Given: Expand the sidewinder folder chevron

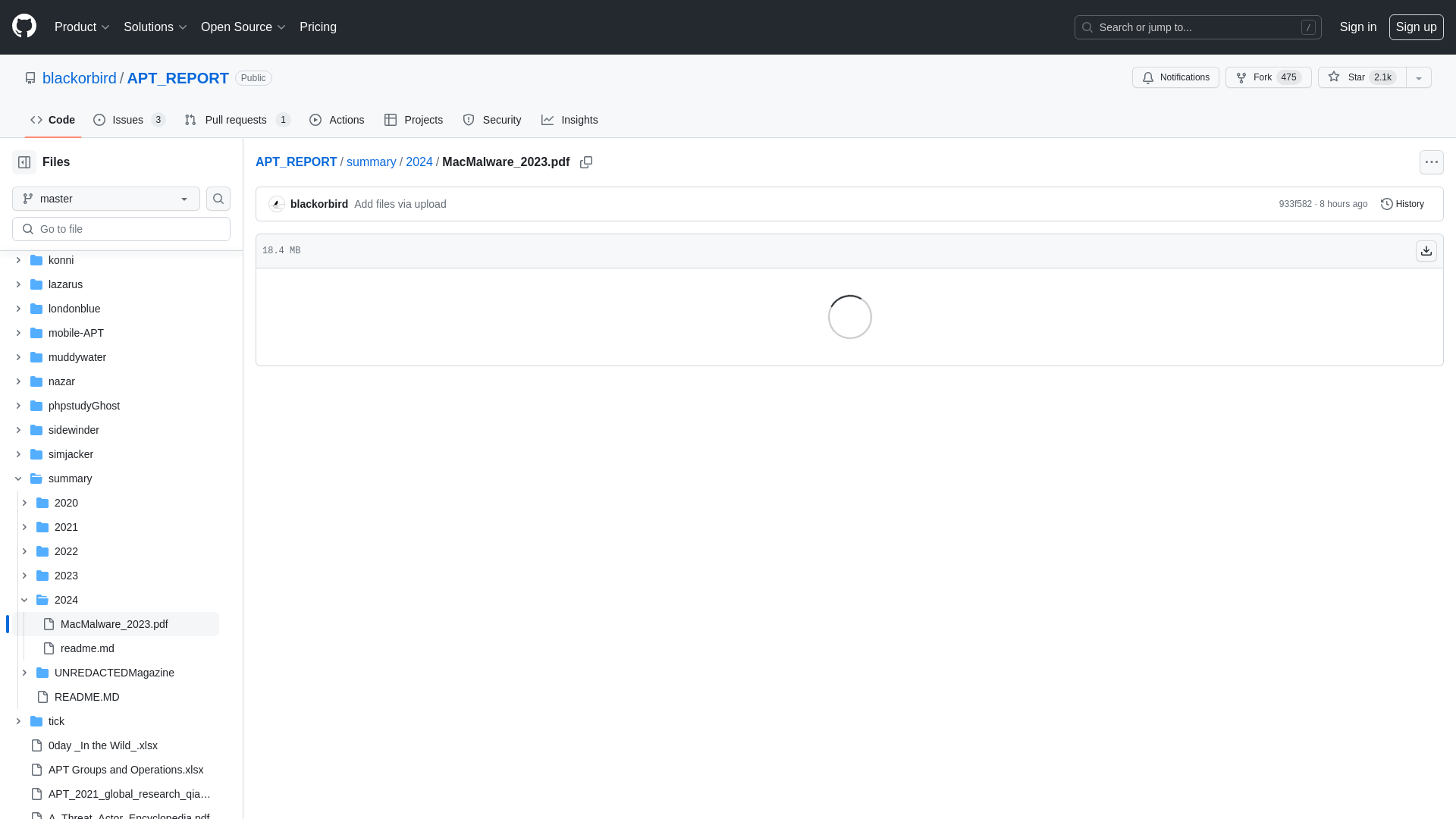Looking at the screenshot, I should pos(18,430).
